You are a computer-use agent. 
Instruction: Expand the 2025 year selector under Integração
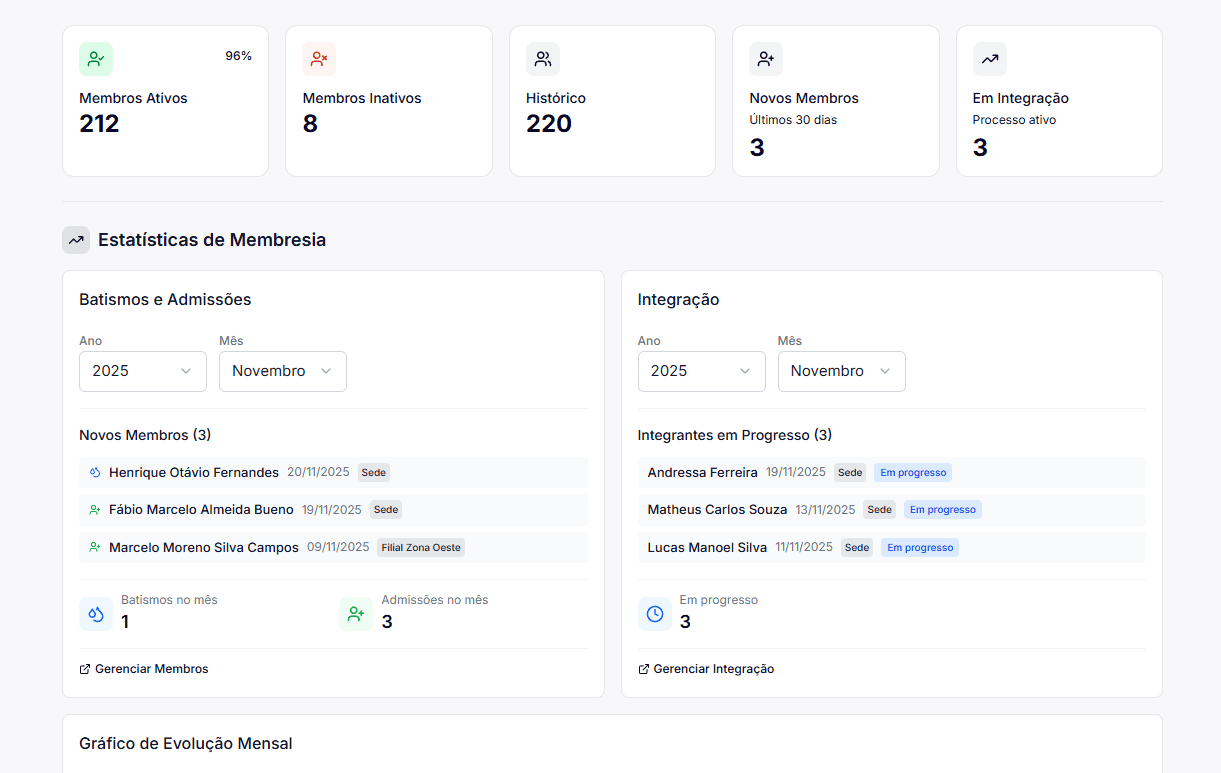pos(701,371)
